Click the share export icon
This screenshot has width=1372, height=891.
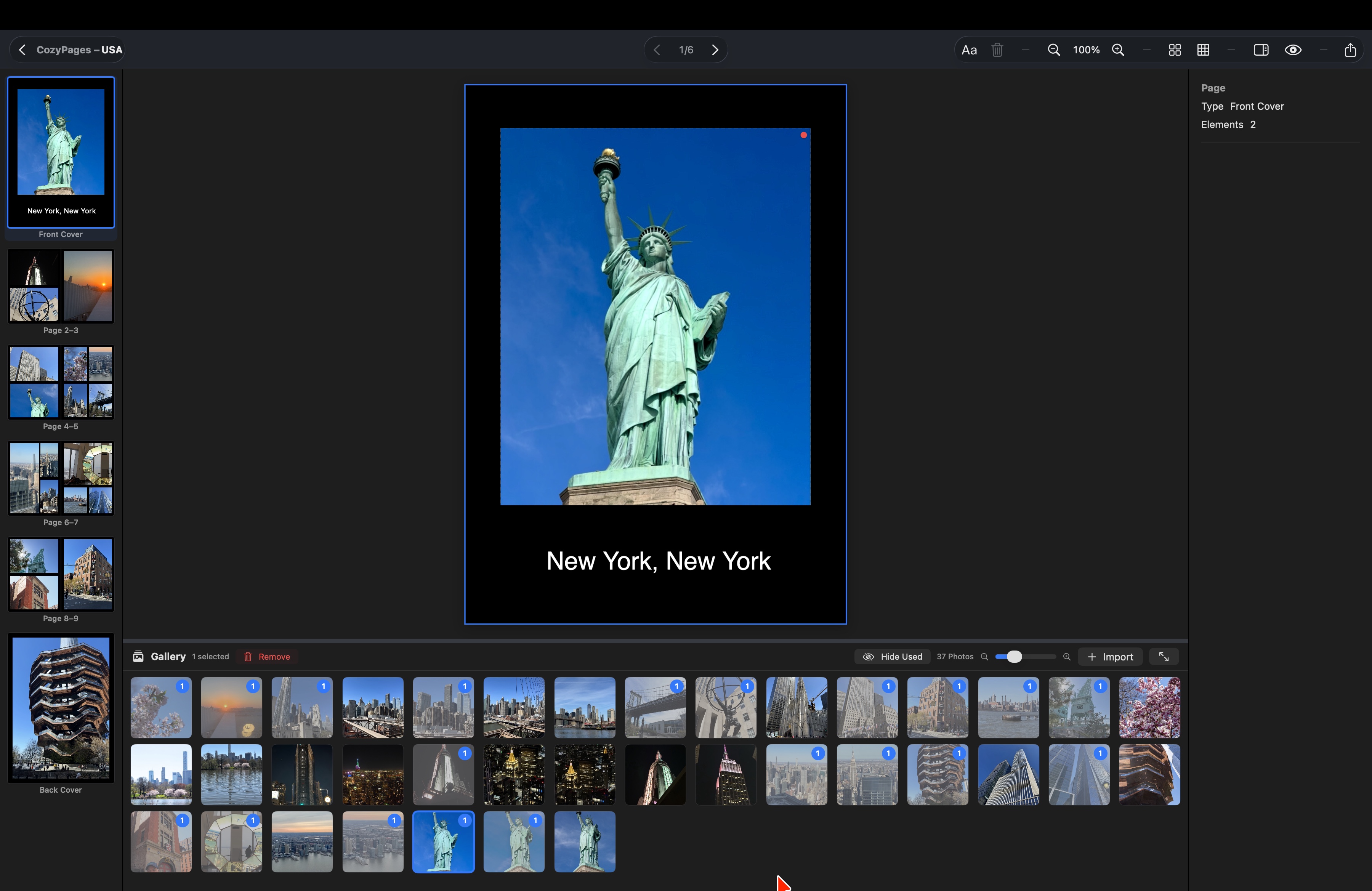(1350, 50)
